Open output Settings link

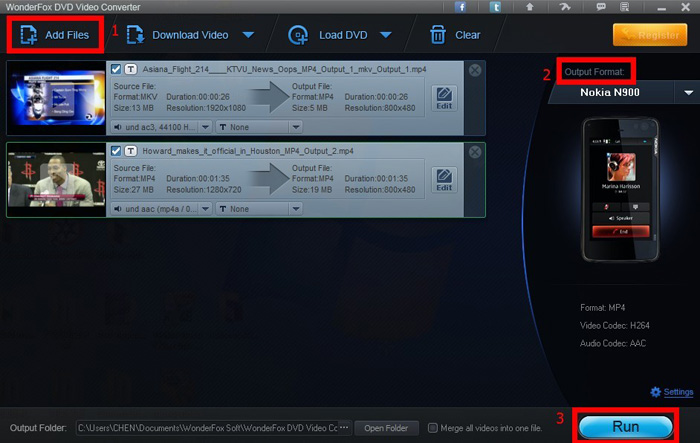coord(678,392)
